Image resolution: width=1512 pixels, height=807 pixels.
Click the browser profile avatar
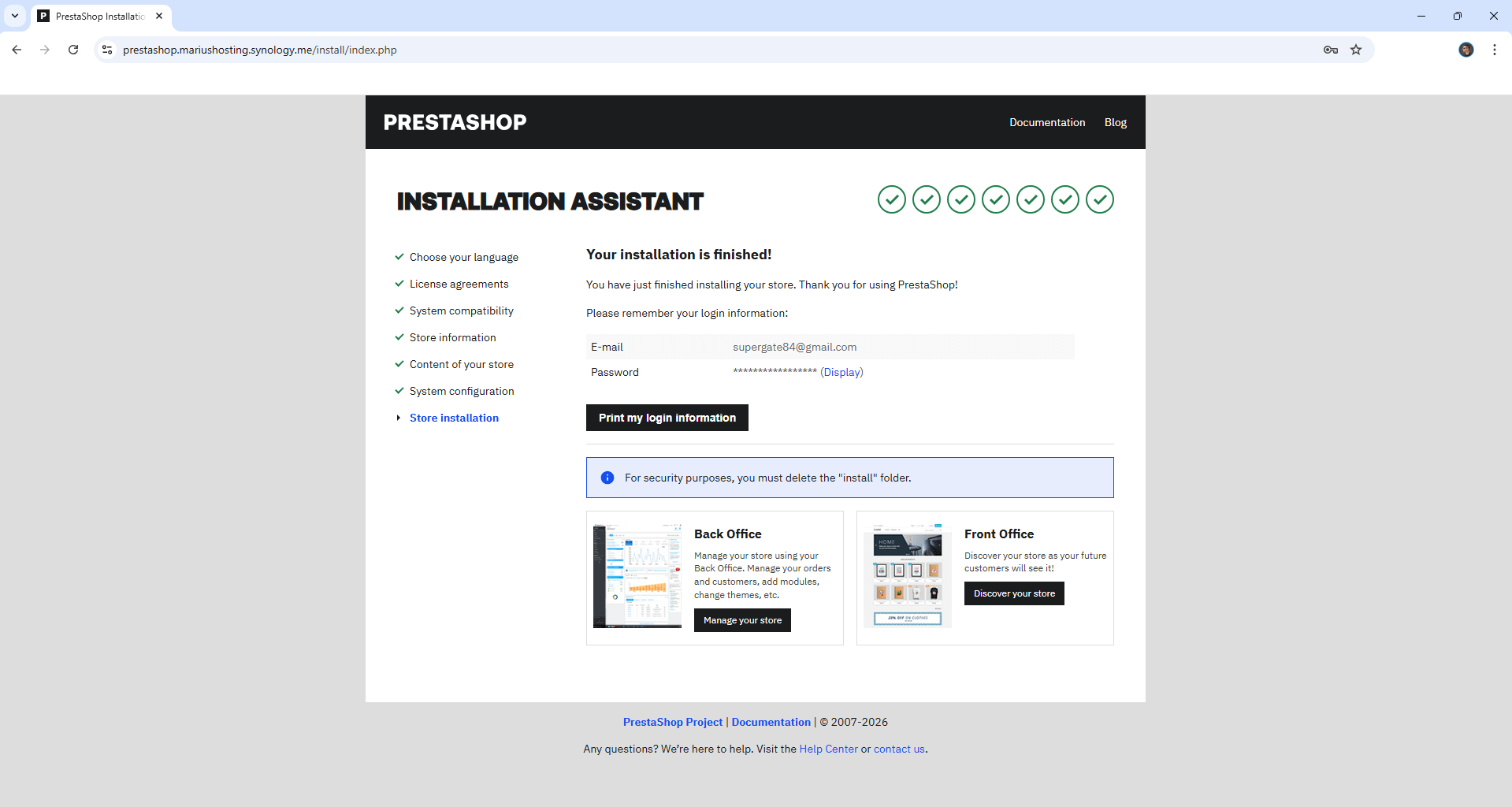click(1466, 50)
